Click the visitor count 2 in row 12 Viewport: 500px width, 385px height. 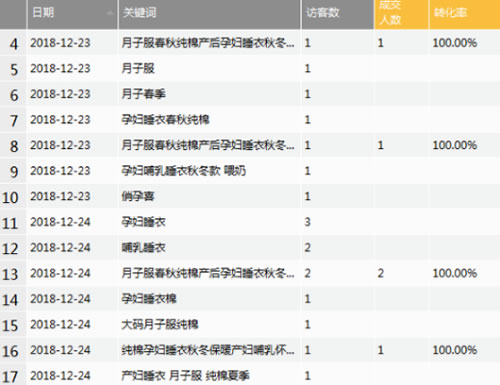coord(307,248)
